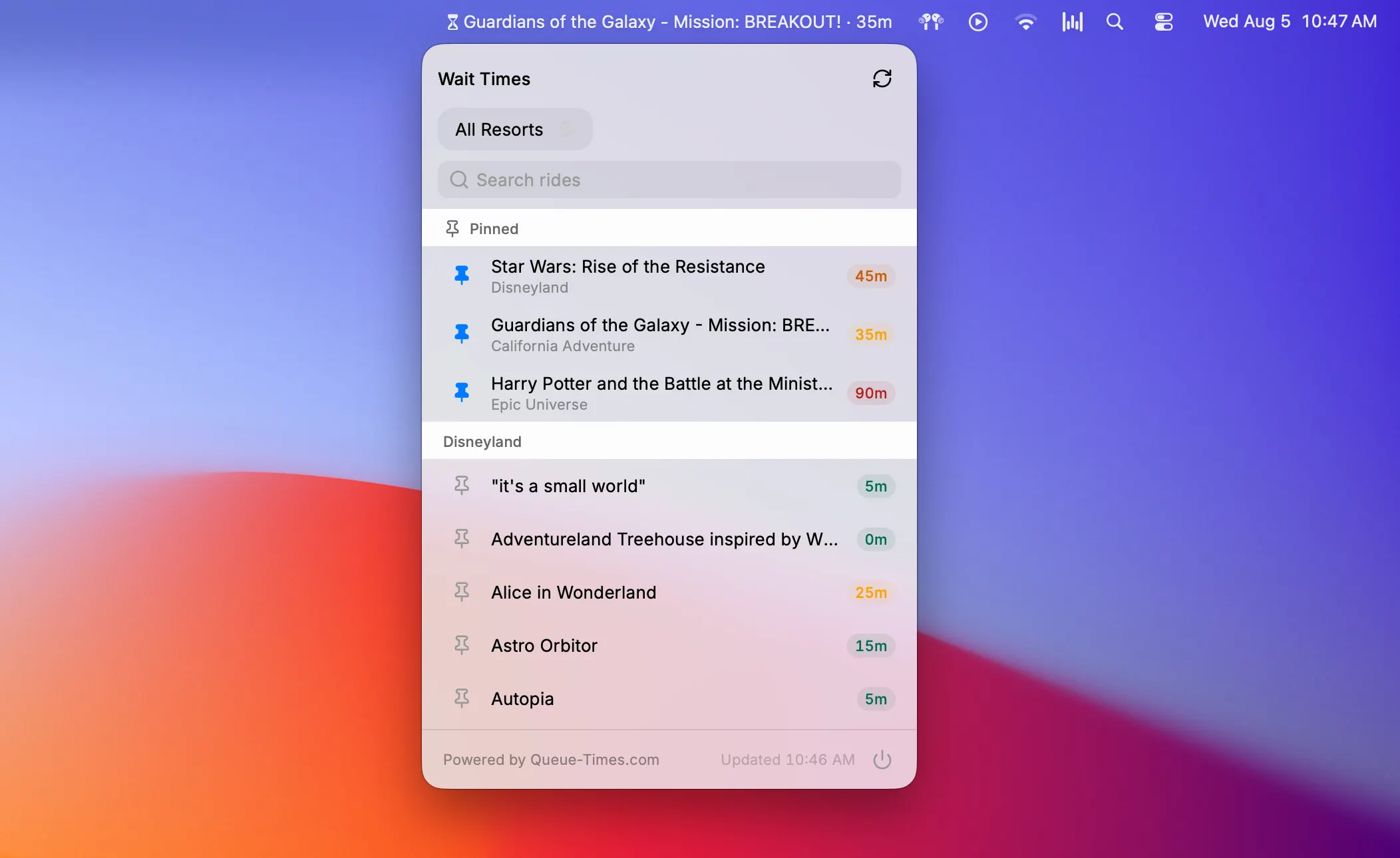The height and width of the screenshot is (858, 1400).
Task: Click Wait Times menu bar item showing Guardians
Action: point(669,22)
